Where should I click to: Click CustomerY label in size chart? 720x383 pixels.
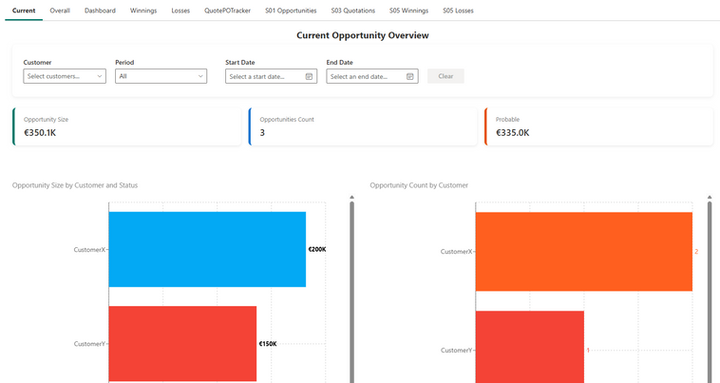[x=89, y=344]
